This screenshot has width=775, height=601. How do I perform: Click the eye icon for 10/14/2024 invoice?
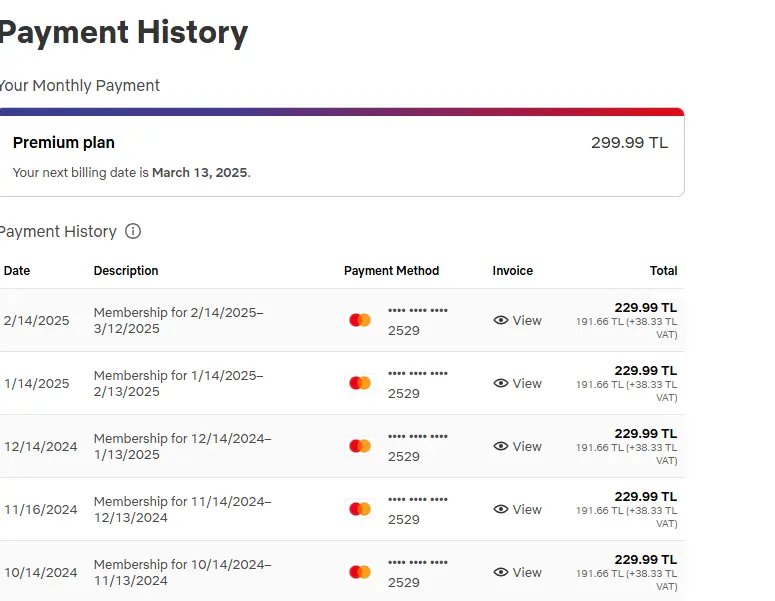pos(501,572)
